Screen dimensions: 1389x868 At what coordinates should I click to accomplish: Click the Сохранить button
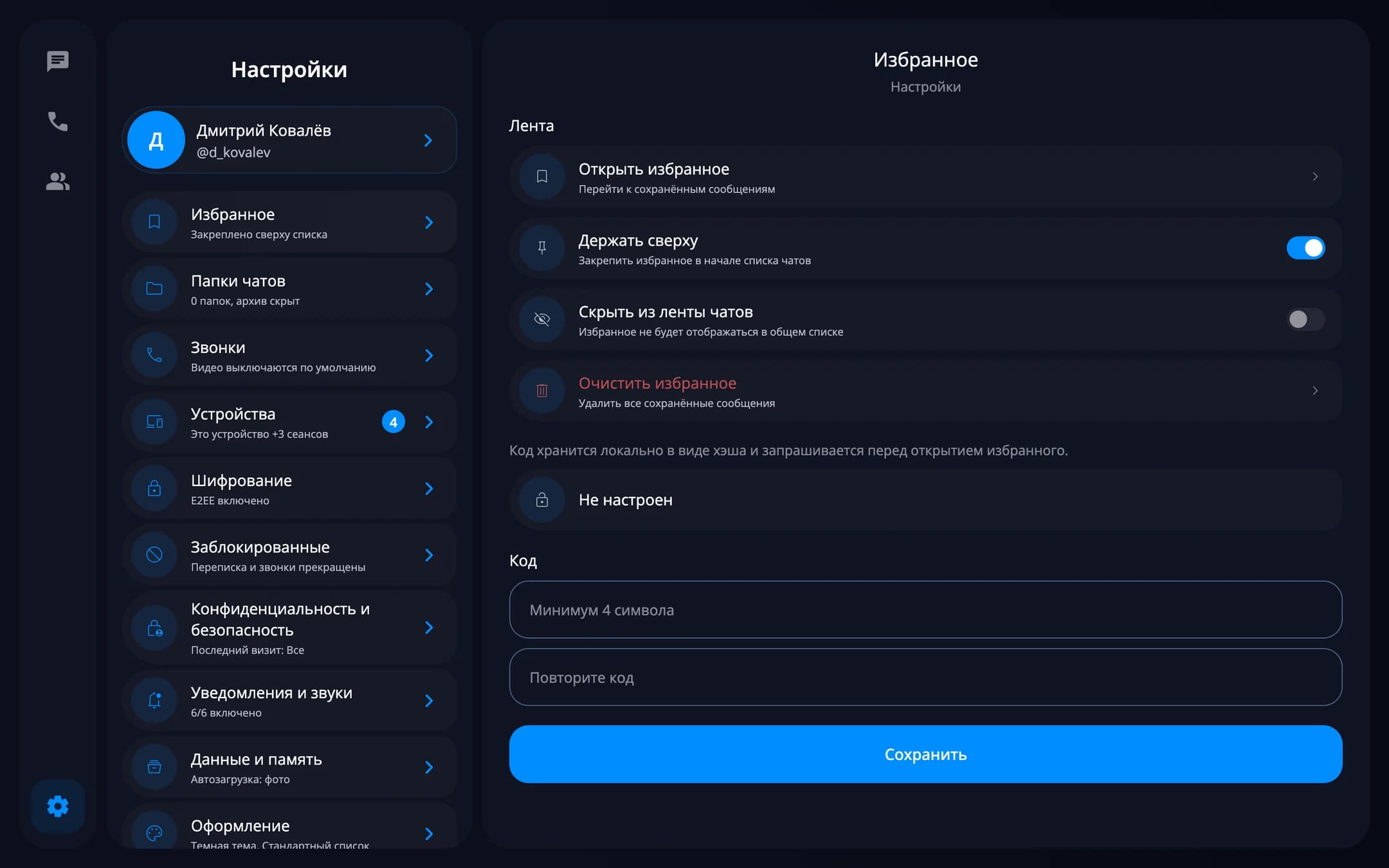pos(925,754)
